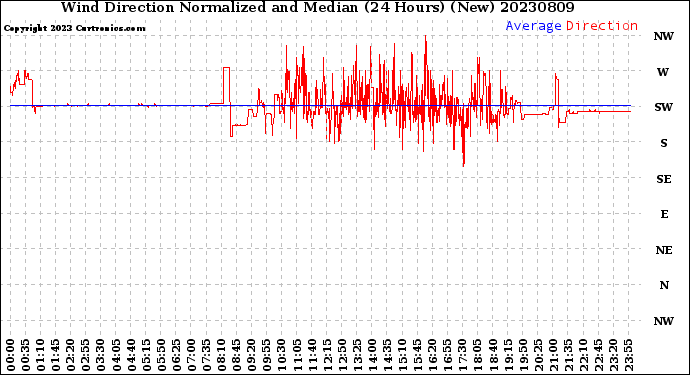Select the "16:20" time axis label
This screenshot has height=375, width=690.
(x=433, y=355)
